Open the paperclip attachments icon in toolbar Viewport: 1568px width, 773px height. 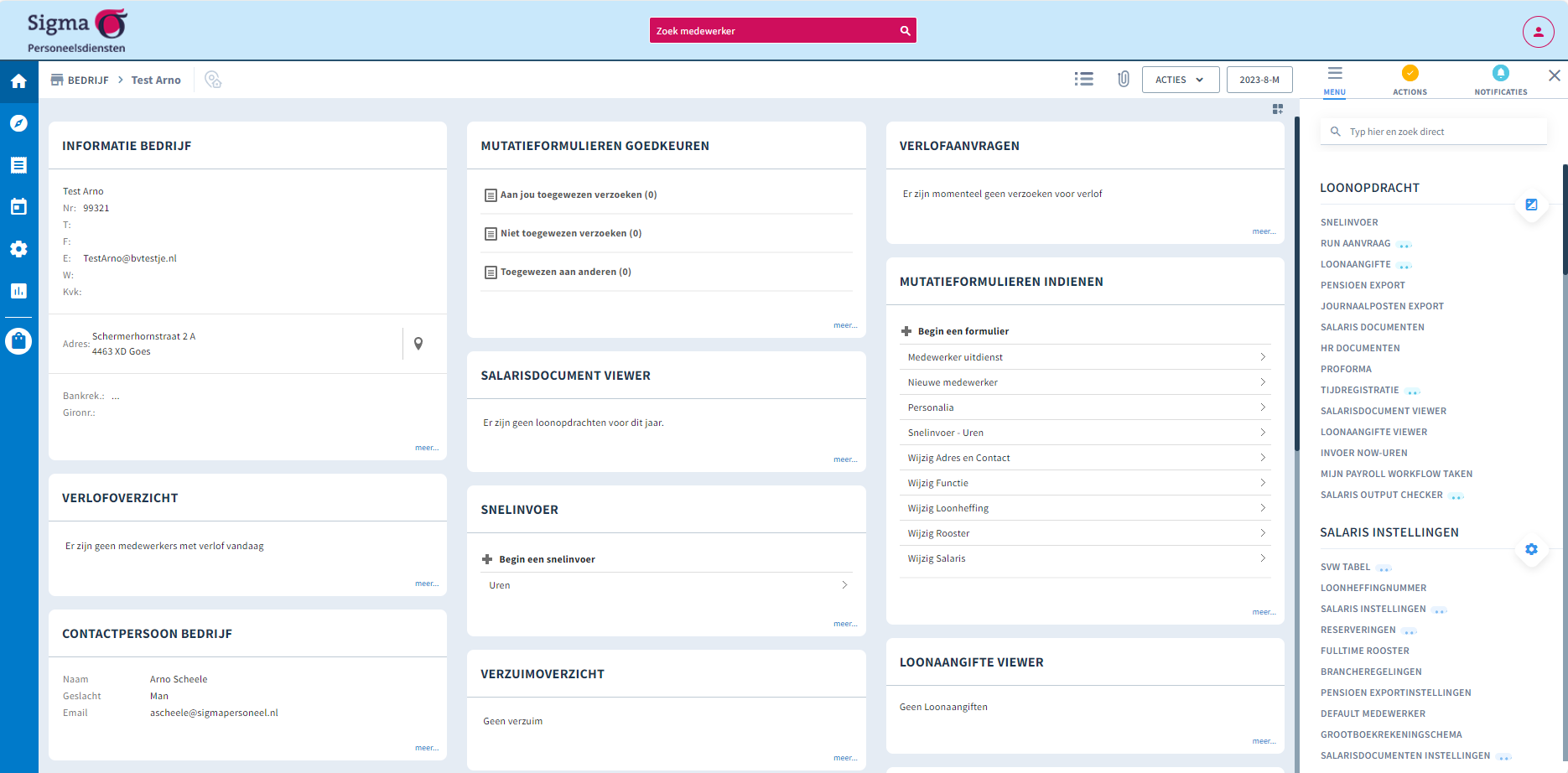click(1124, 79)
